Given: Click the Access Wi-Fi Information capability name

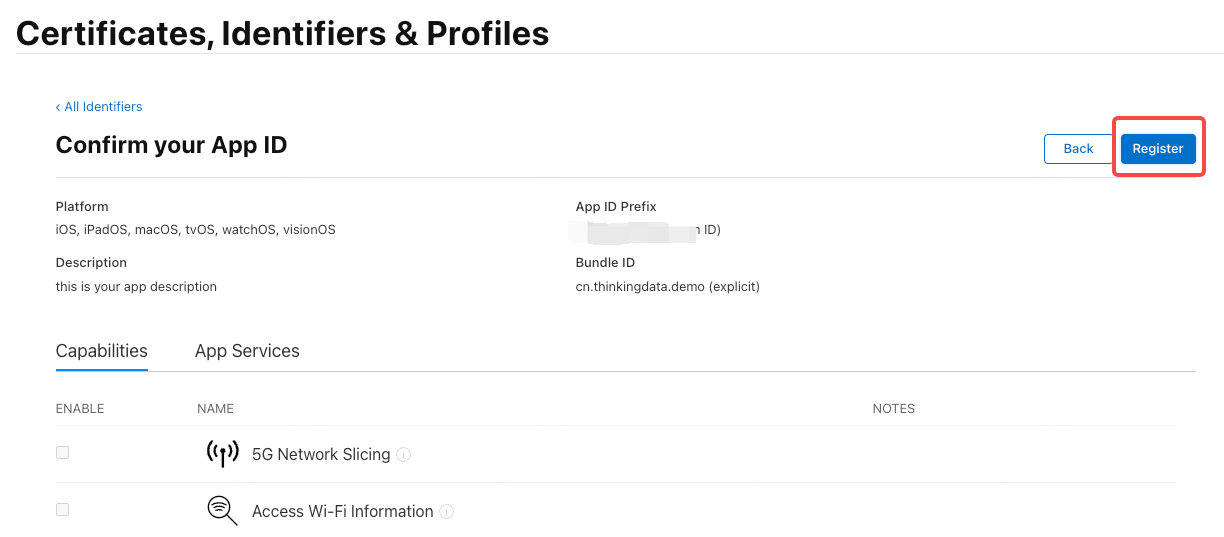Looking at the screenshot, I should [x=342, y=512].
